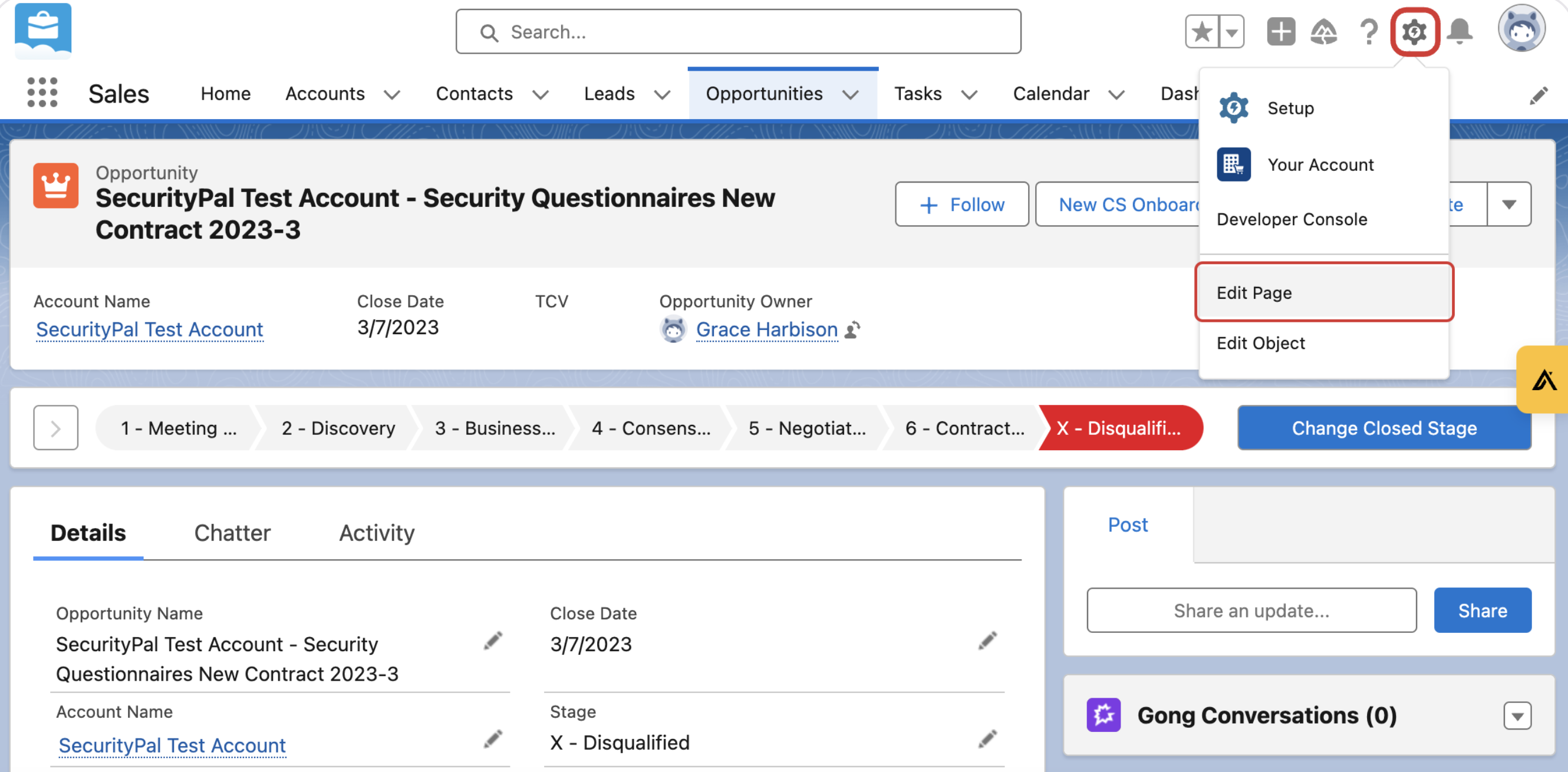Open the notifications bell
The height and width of the screenshot is (772, 1568).
pyautogui.click(x=1460, y=32)
